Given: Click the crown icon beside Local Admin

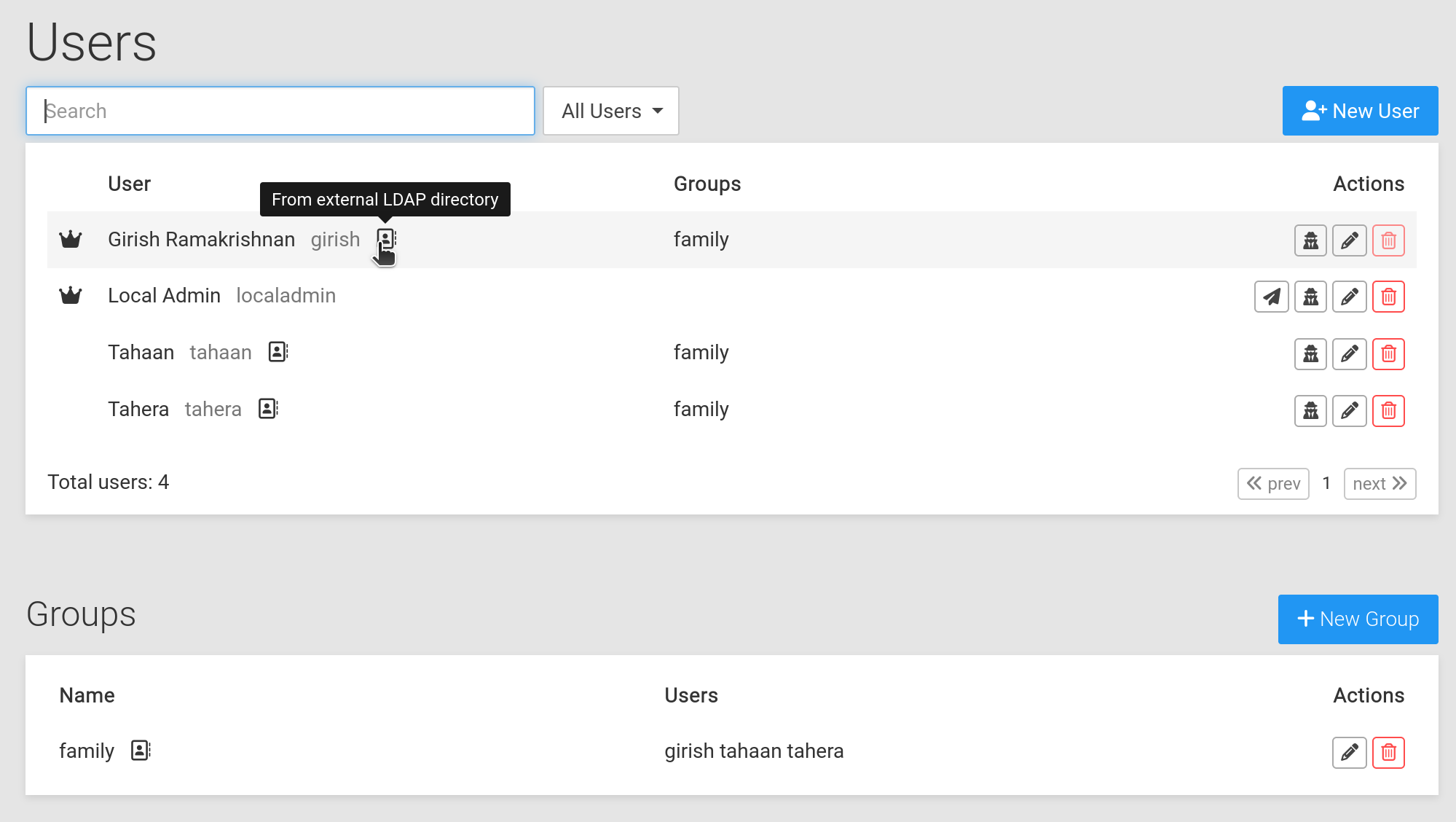Looking at the screenshot, I should (x=71, y=296).
